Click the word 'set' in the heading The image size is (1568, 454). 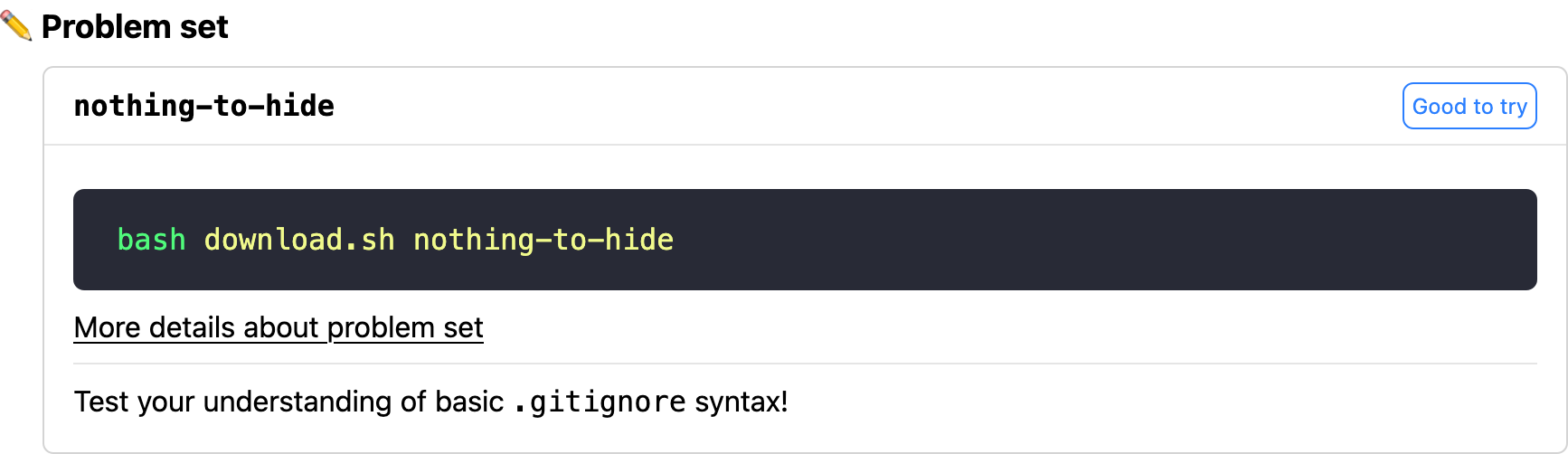click(204, 27)
